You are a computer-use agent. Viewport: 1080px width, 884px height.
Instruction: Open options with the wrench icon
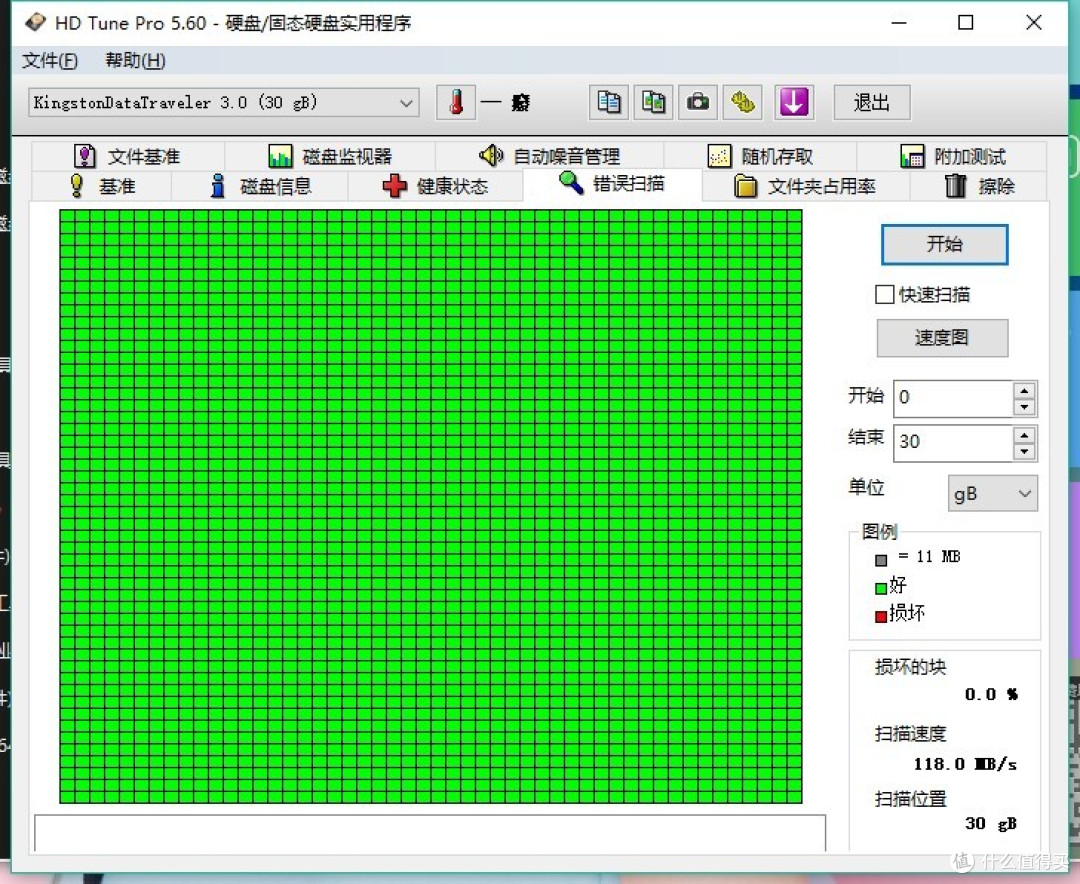pyautogui.click(x=742, y=103)
